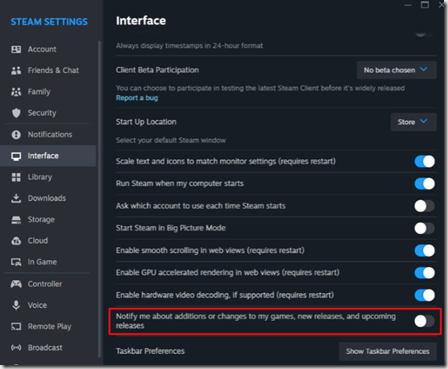
Task: Click the Select your default Steam window text
Action: click(x=171, y=140)
